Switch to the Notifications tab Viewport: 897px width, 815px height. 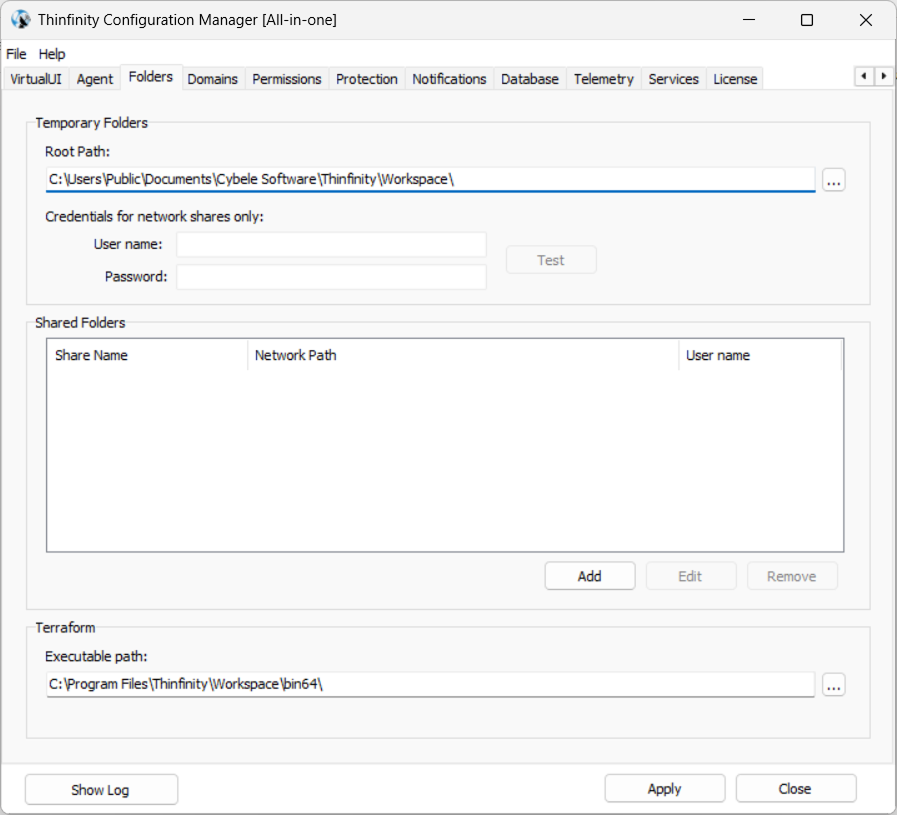449,79
